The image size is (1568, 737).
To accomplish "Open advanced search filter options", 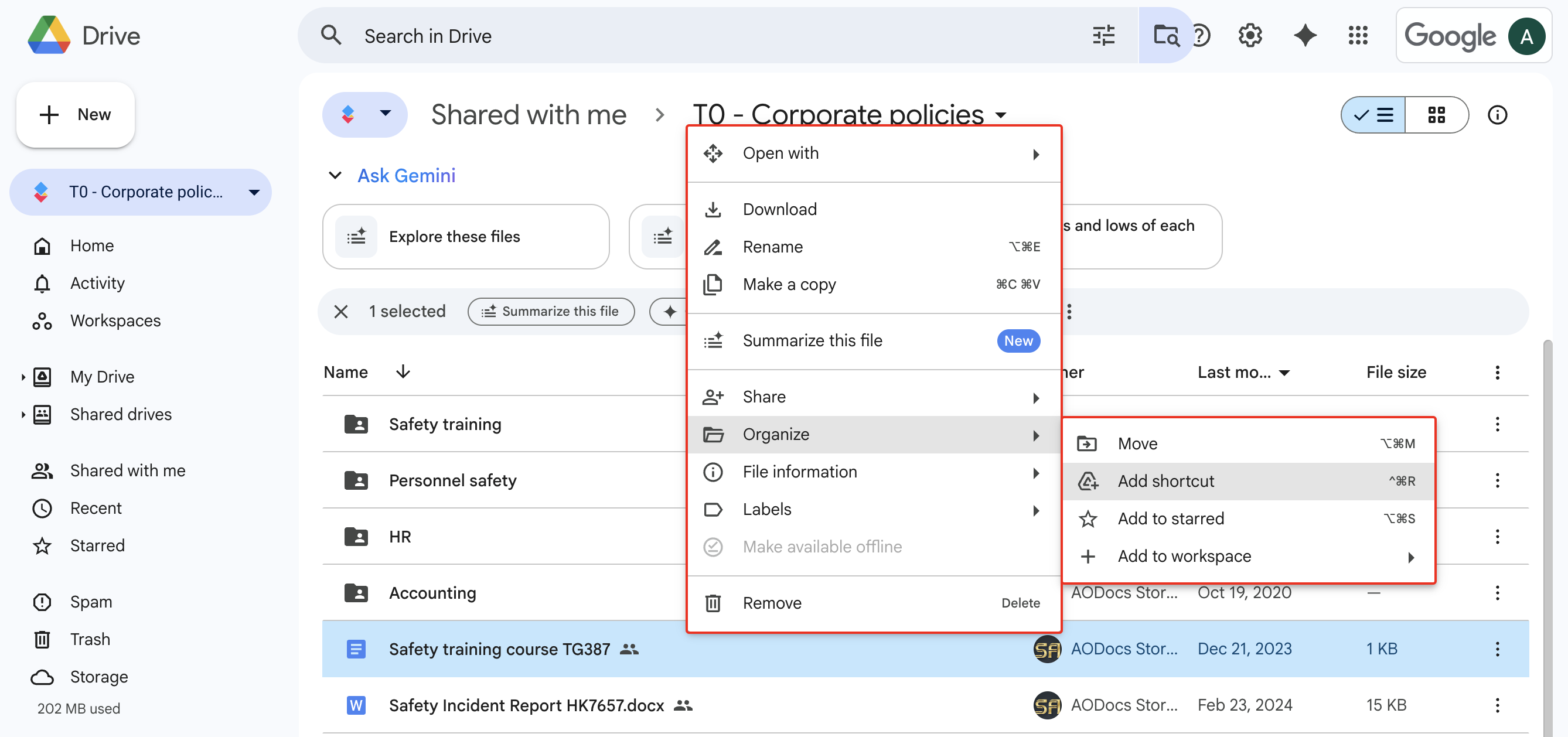I will [1103, 35].
